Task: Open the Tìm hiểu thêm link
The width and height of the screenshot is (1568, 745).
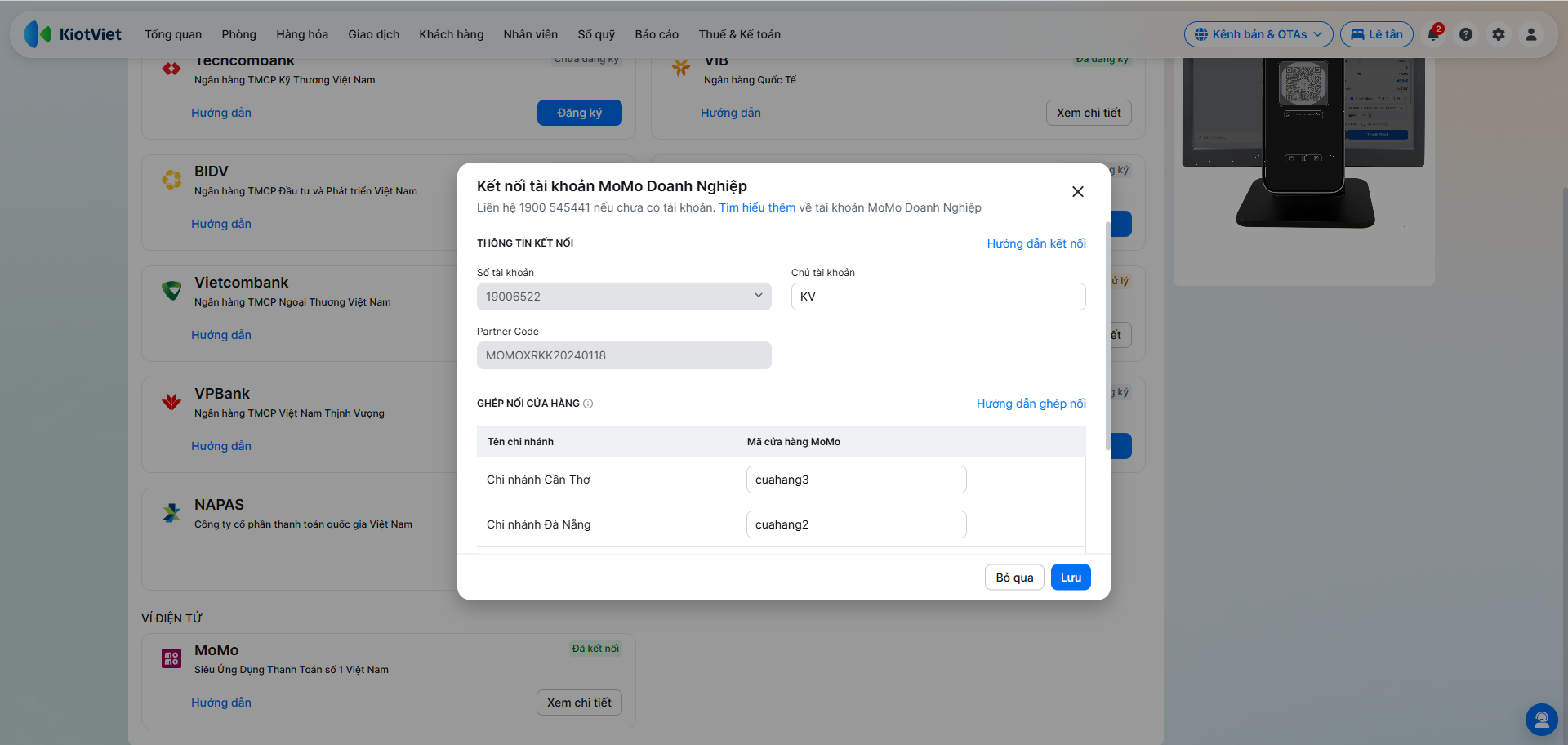Action: tap(757, 207)
